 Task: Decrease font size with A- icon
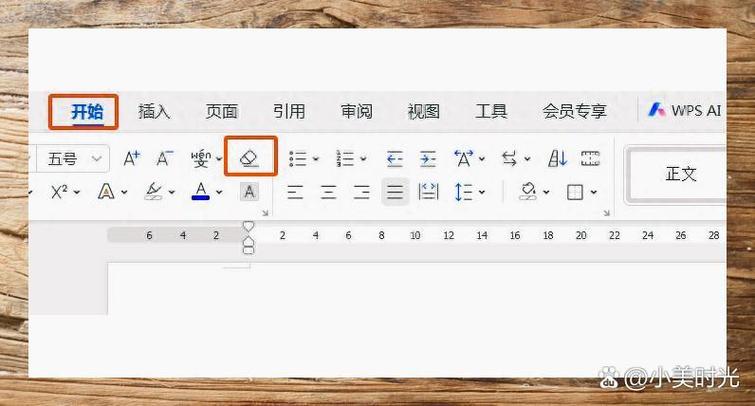(165, 159)
